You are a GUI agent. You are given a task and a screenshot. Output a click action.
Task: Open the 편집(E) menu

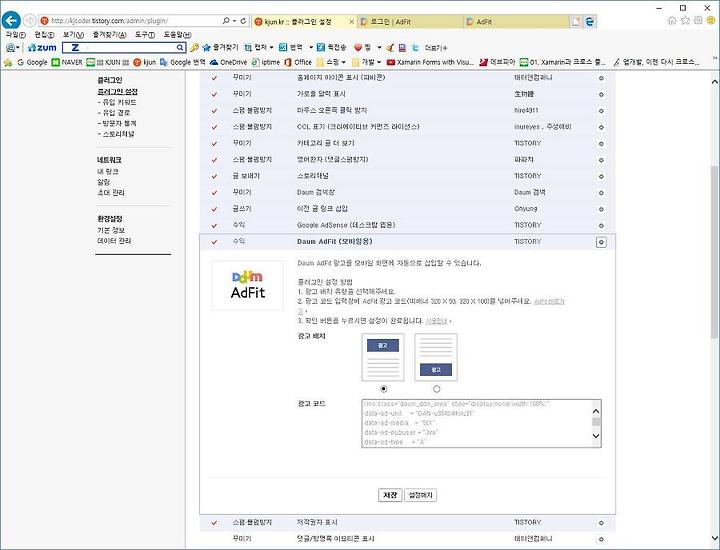[44, 35]
